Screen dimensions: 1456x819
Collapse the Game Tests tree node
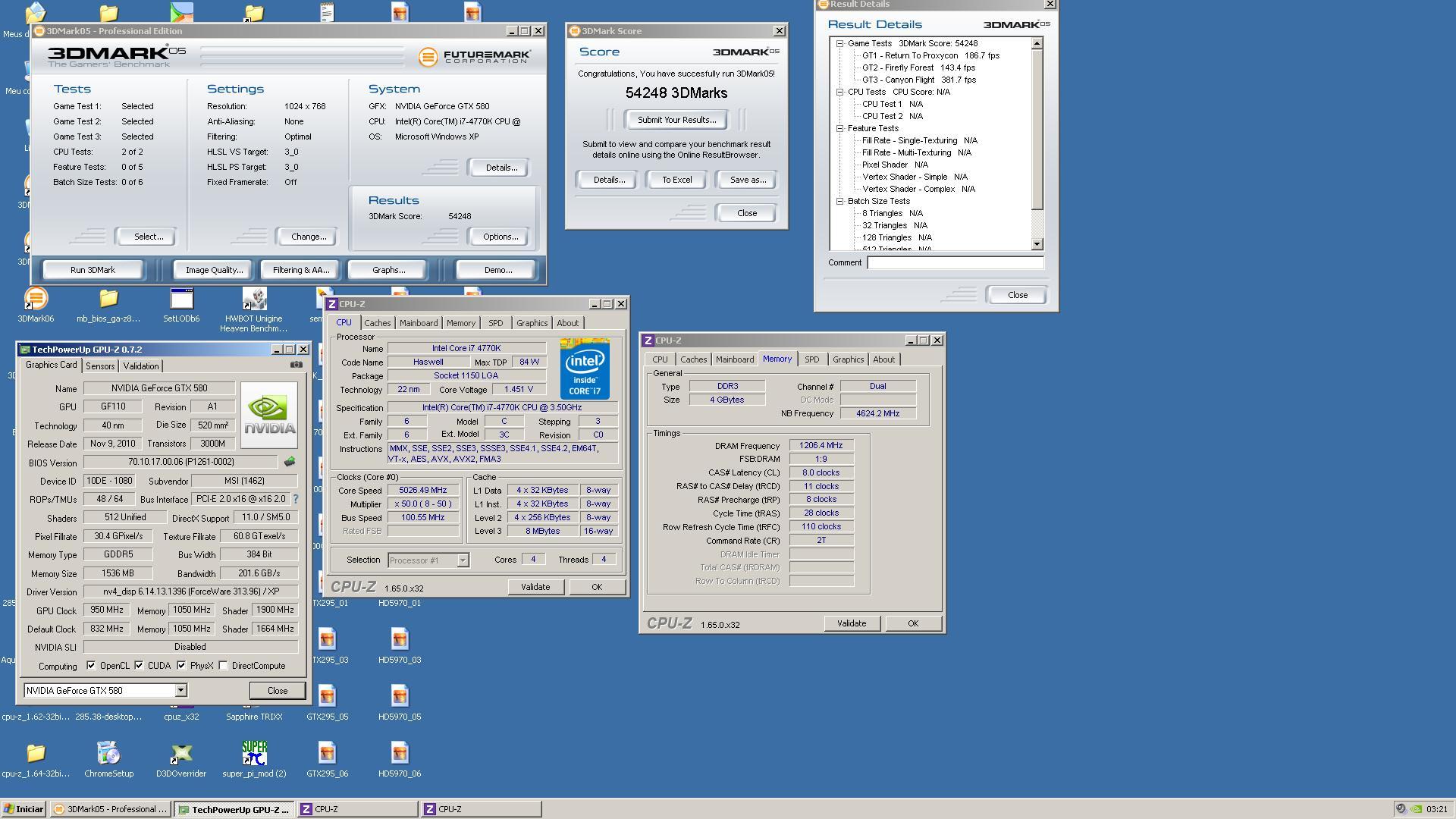(x=840, y=44)
